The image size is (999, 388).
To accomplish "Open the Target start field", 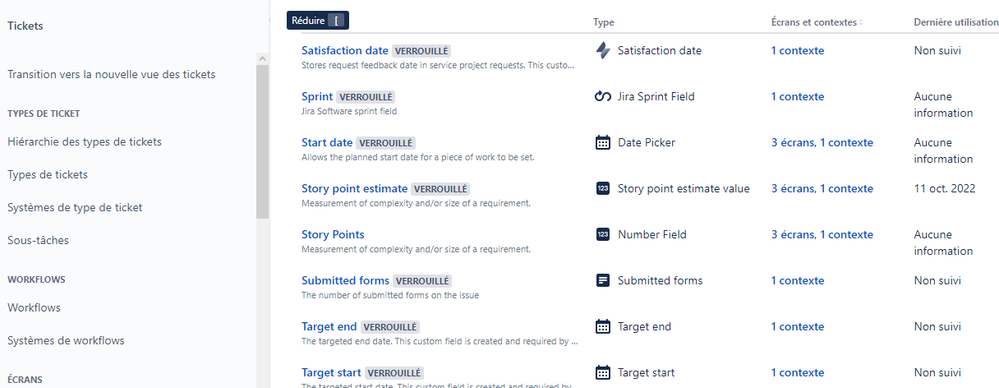I will 331,373.
